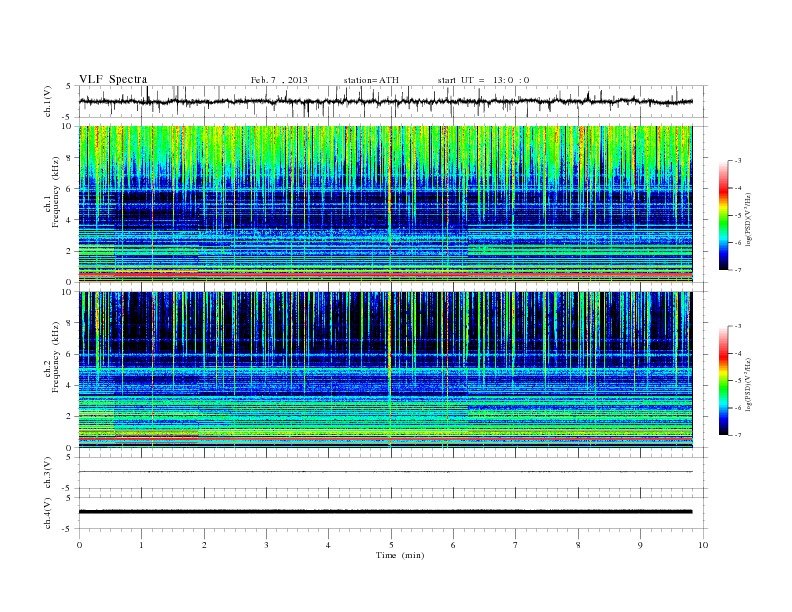
Task: Select the "Feb. 7 , 2013" date text
Action: click(279, 80)
